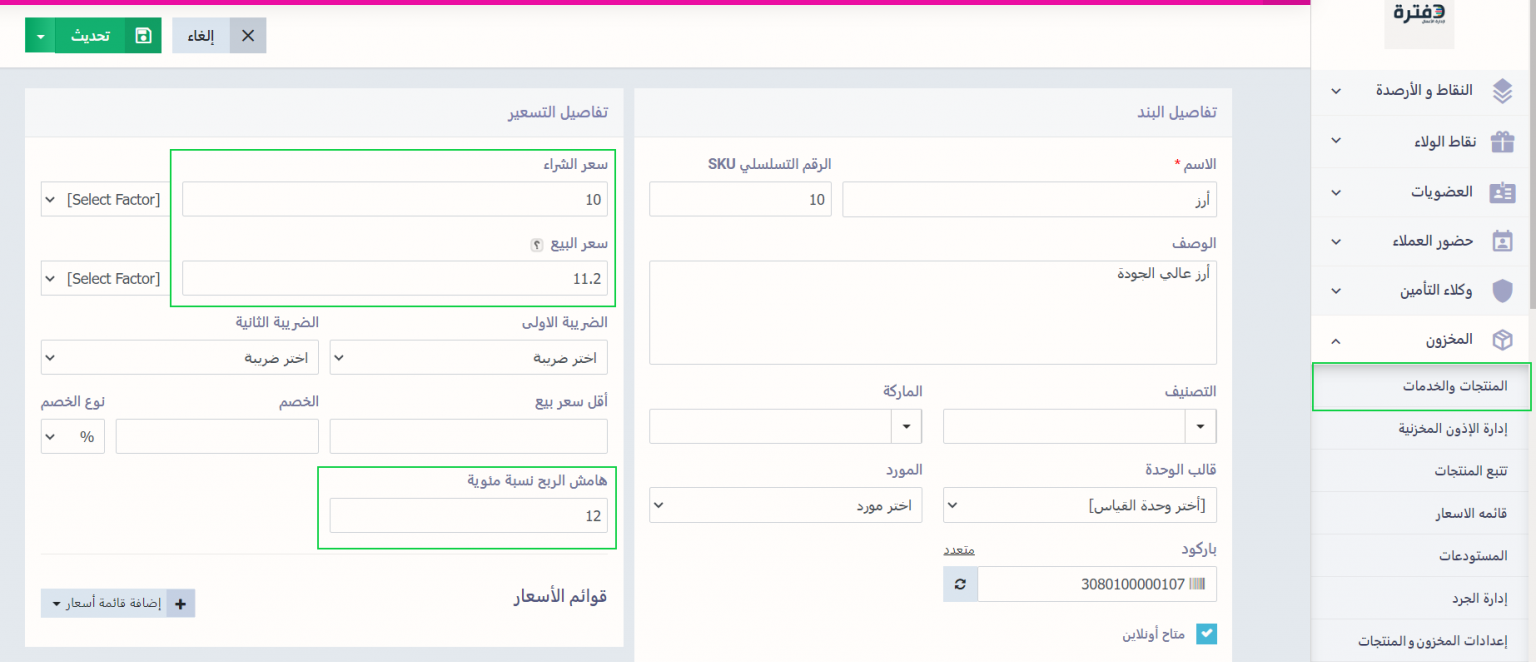Image resolution: width=1536 pixels, height=662 pixels.
Task: Click the memberships ID card icon
Action: click(x=1502, y=192)
